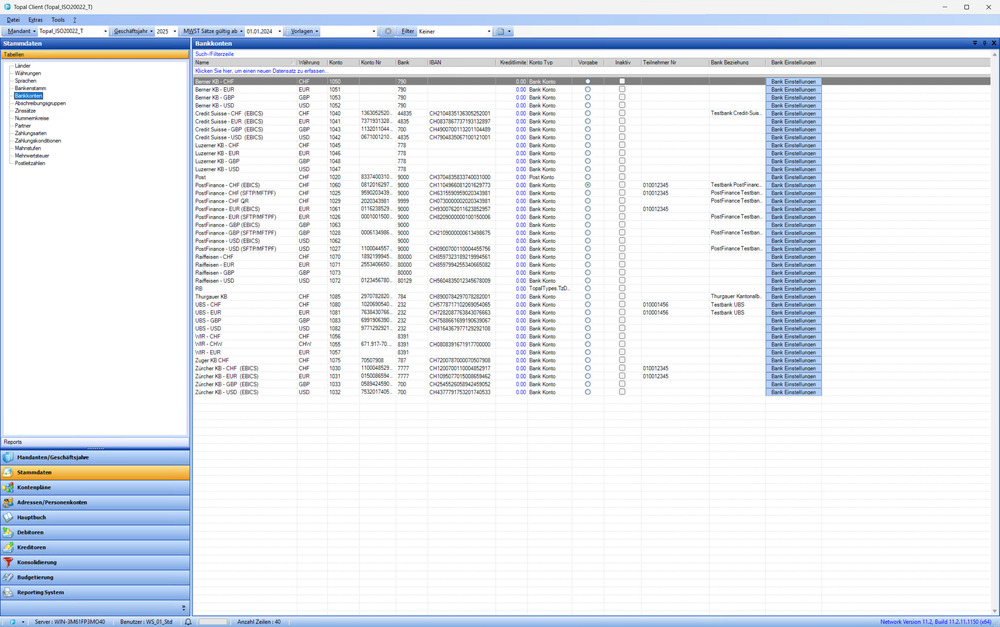1000x627 pixels.
Task: Open the Tools menu
Action: [x=58, y=19]
